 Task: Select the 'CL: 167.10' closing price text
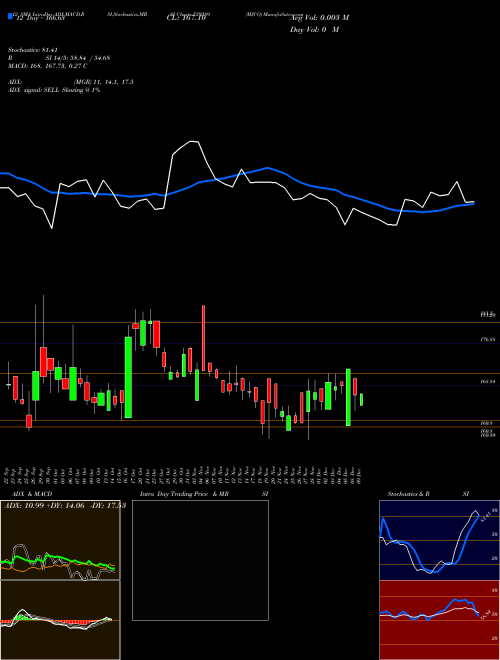tap(188, 18)
